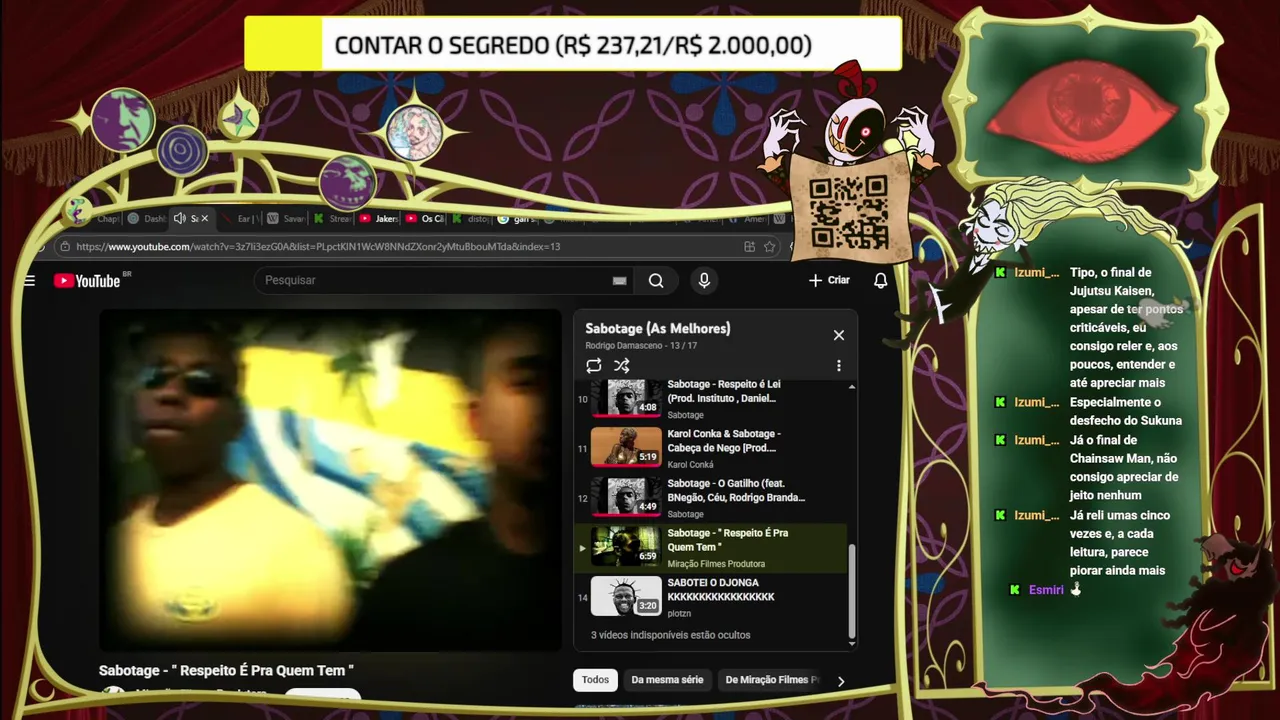The image size is (1280, 720).
Task: Toggle playlist shuffle icon
Action: (622, 366)
